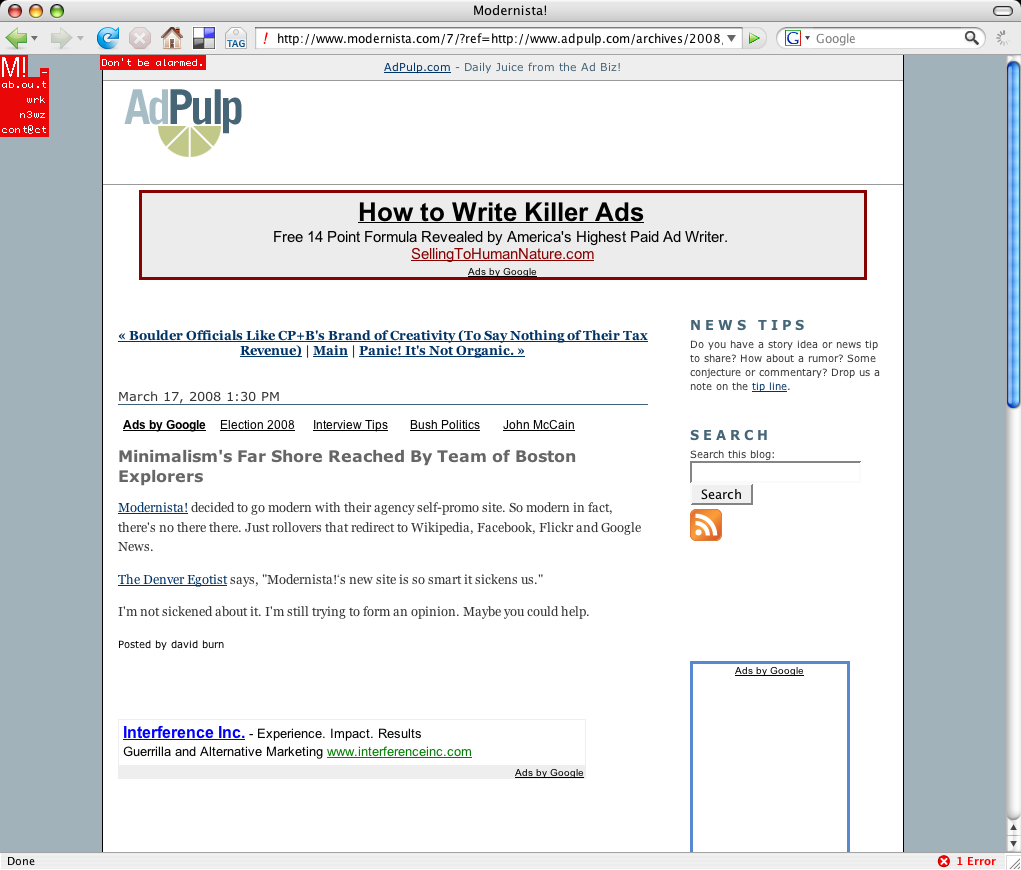Open the n3wz menu item

32,115
